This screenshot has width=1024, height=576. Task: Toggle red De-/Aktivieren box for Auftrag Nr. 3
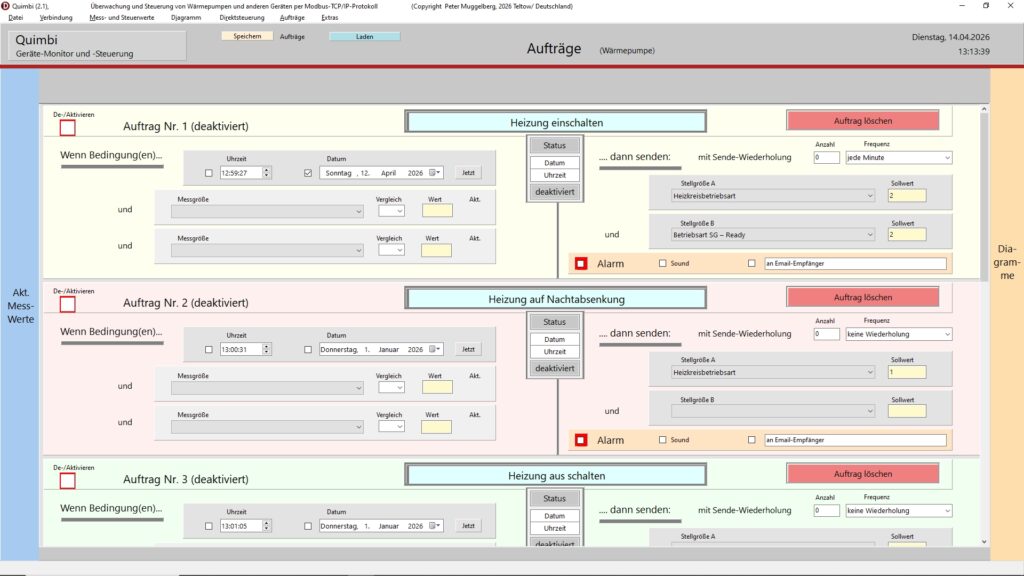point(67,481)
